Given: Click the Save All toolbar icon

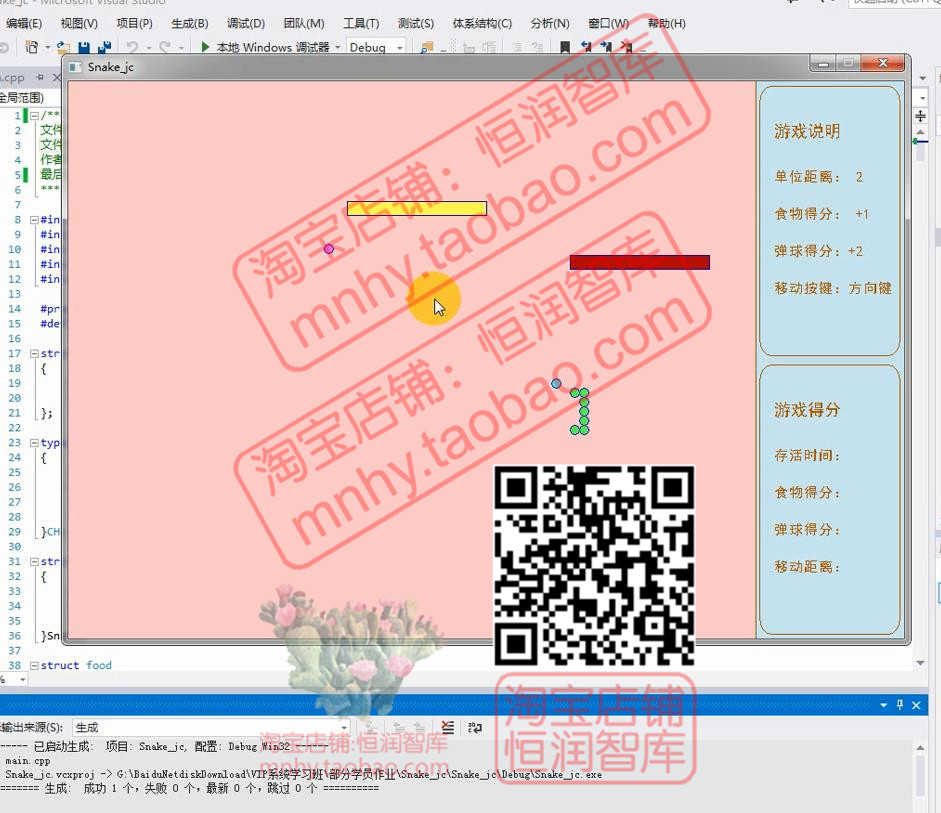Looking at the screenshot, I should (104, 47).
